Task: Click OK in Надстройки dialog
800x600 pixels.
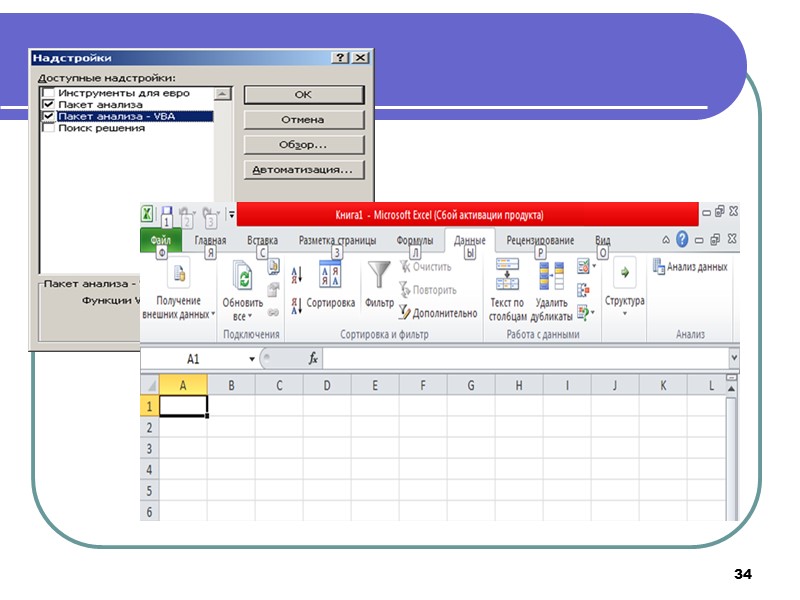Action: (304, 94)
